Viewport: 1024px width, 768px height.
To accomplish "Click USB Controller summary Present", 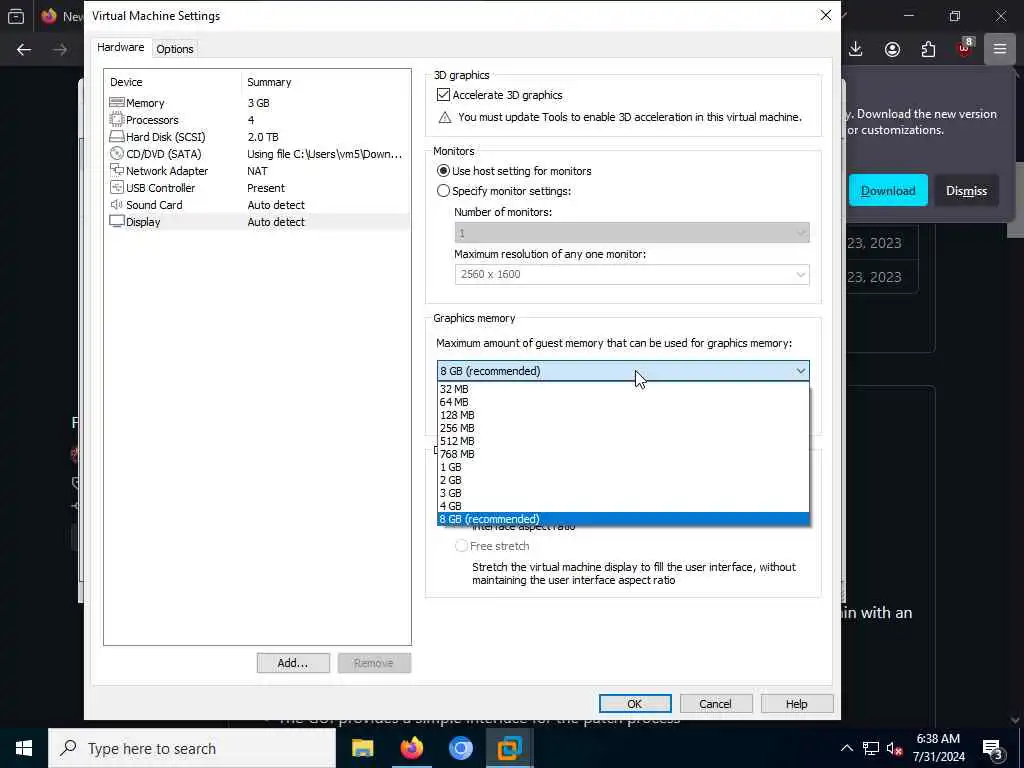I will pos(266,187).
